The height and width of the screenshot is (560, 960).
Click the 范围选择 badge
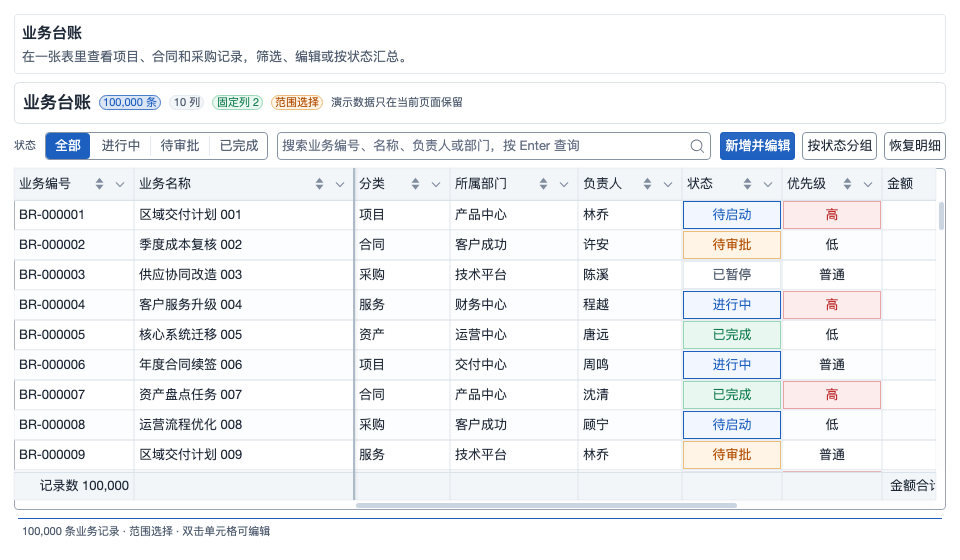[x=297, y=102]
